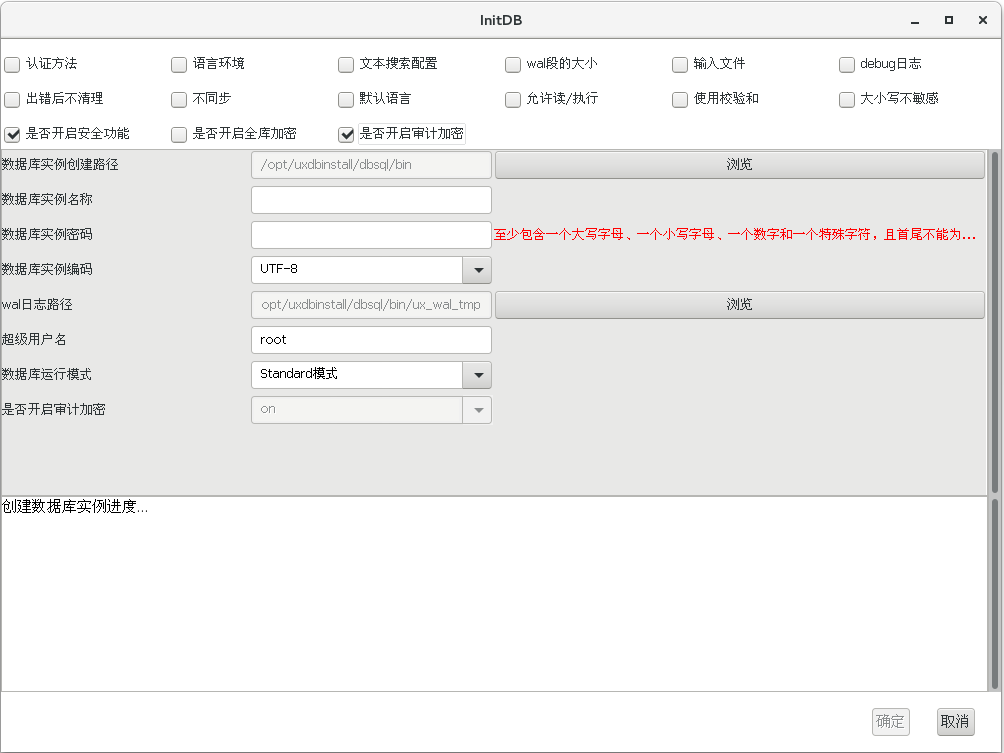Expand the 数据库运行模式 Standard模式 dropdown
The width and height of the screenshot is (1004, 753).
(x=476, y=375)
